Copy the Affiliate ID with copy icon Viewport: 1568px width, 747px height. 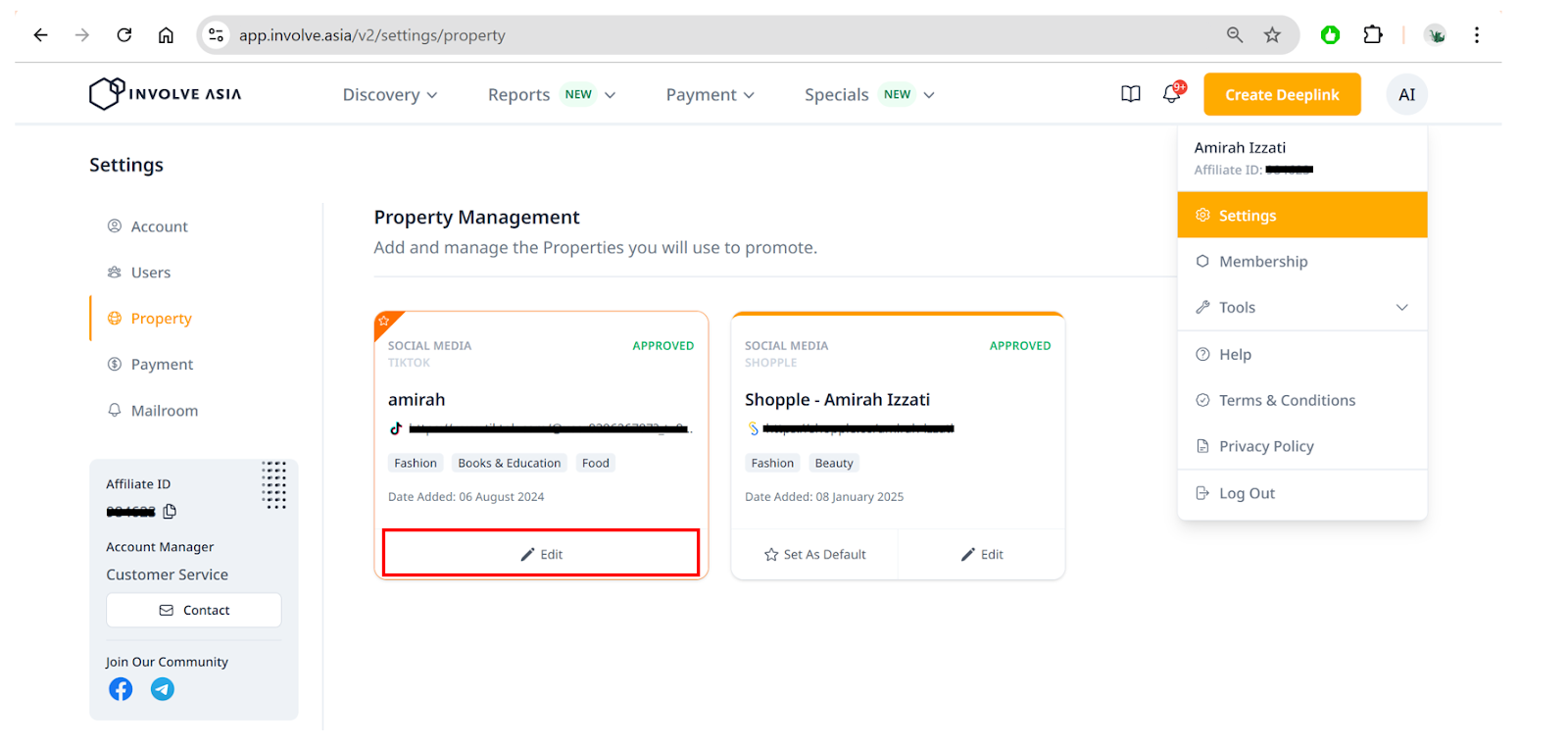tap(170, 511)
